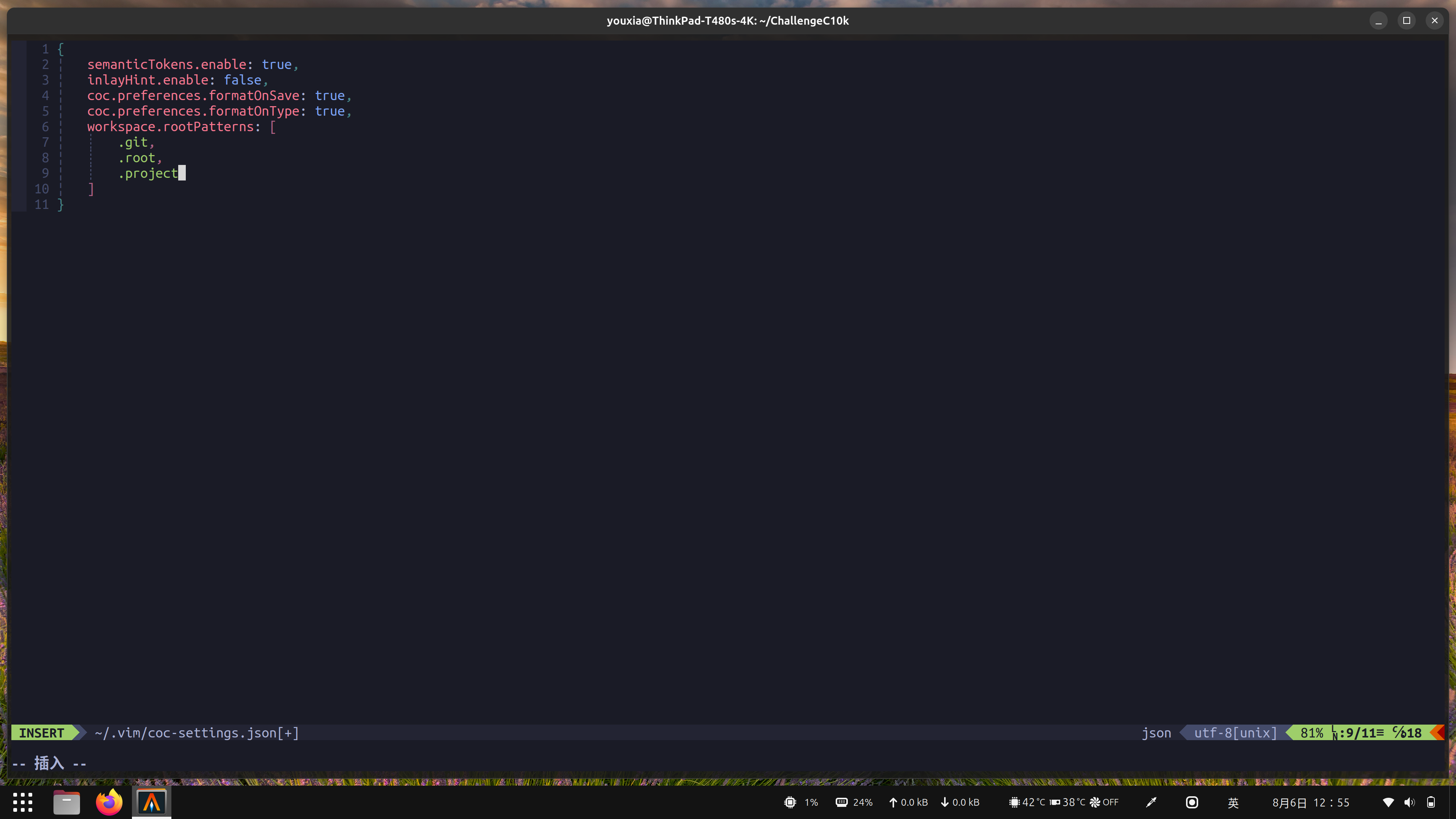This screenshot has height=819, width=1456.
Task: Toggle the 英 input method indicator
Action: point(1233,802)
